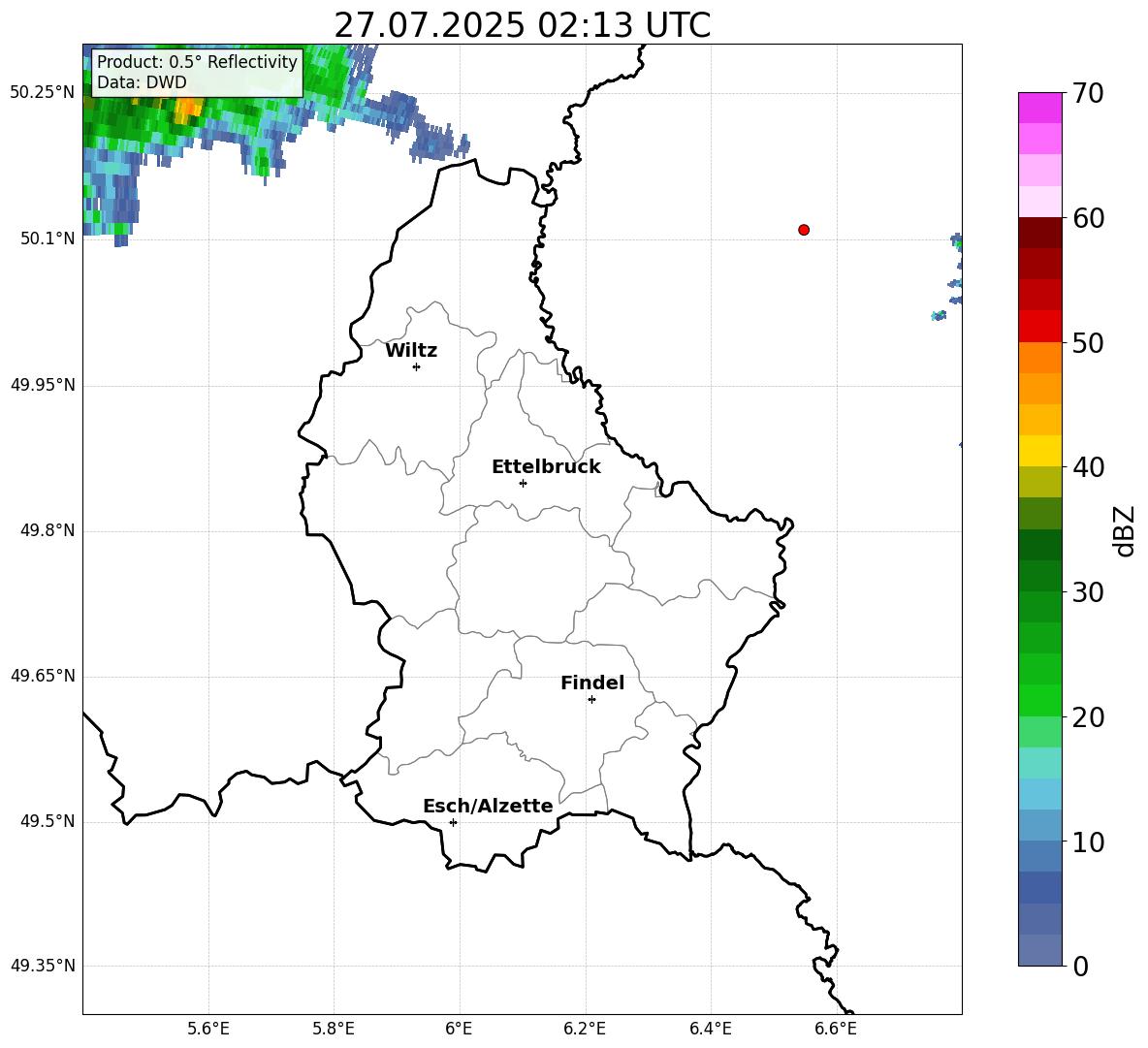Click the Wiltz city label
This screenshot has height=1048, width=1148.
411,351
